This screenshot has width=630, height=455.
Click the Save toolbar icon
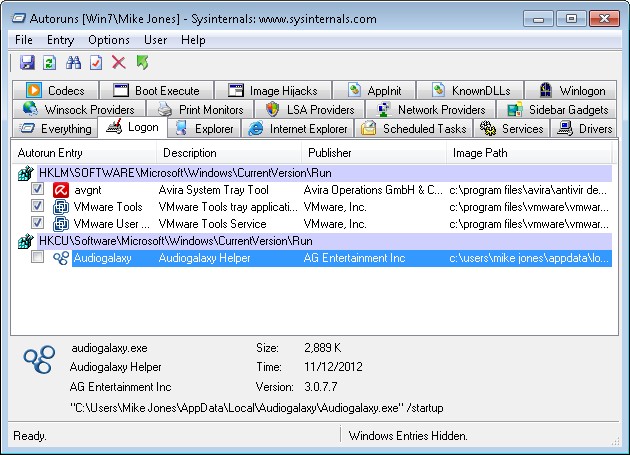click(27, 63)
